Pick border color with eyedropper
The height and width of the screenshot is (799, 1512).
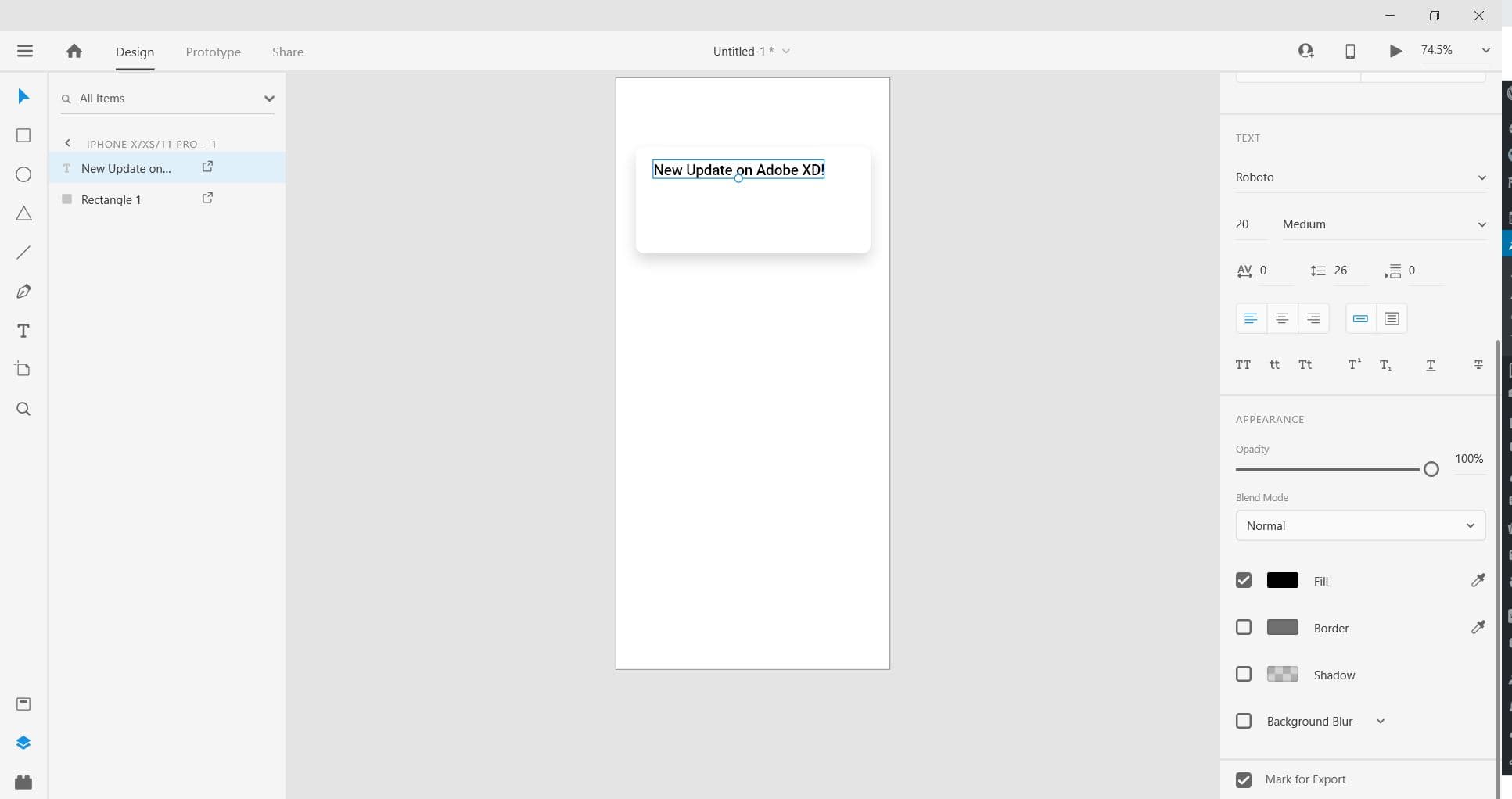(1478, 627)
